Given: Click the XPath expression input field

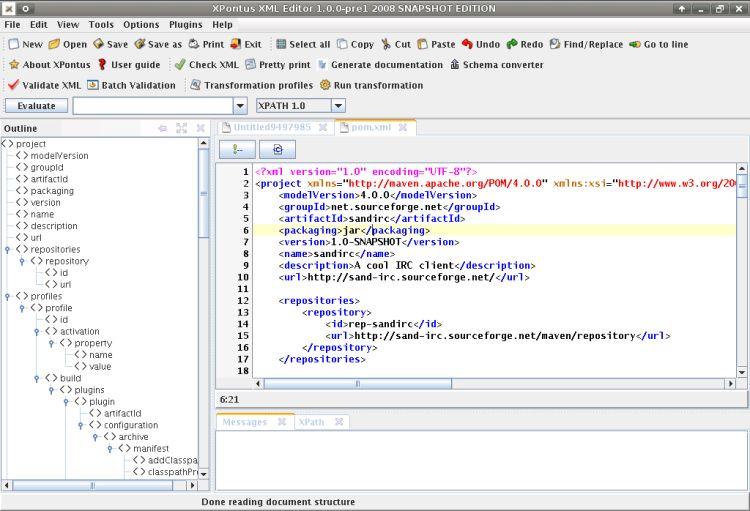Looking at the screenshot, I should point(153,106).
